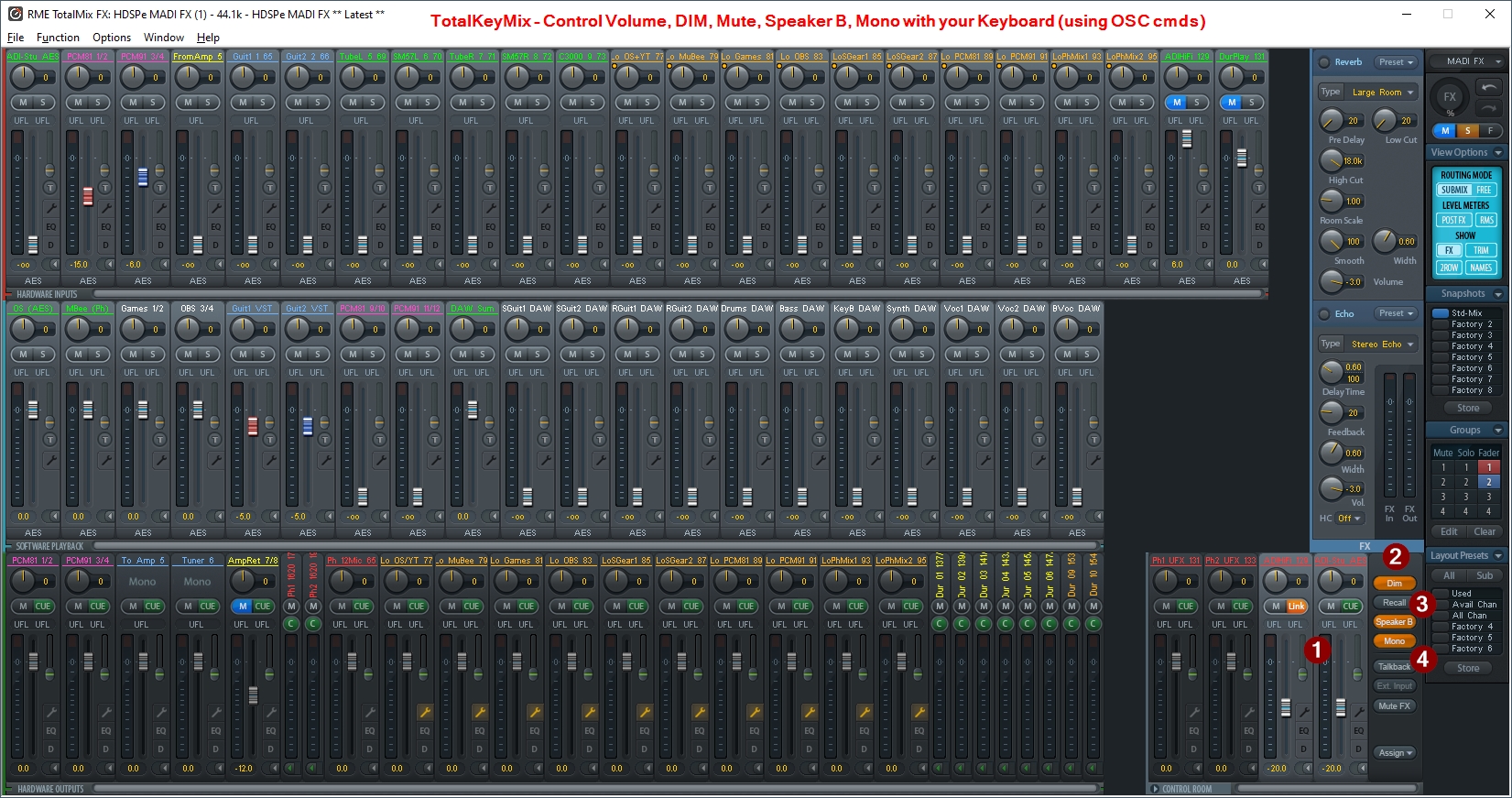Open EQ on Guit2 2 66 input channel

click(x=325, y=226)
